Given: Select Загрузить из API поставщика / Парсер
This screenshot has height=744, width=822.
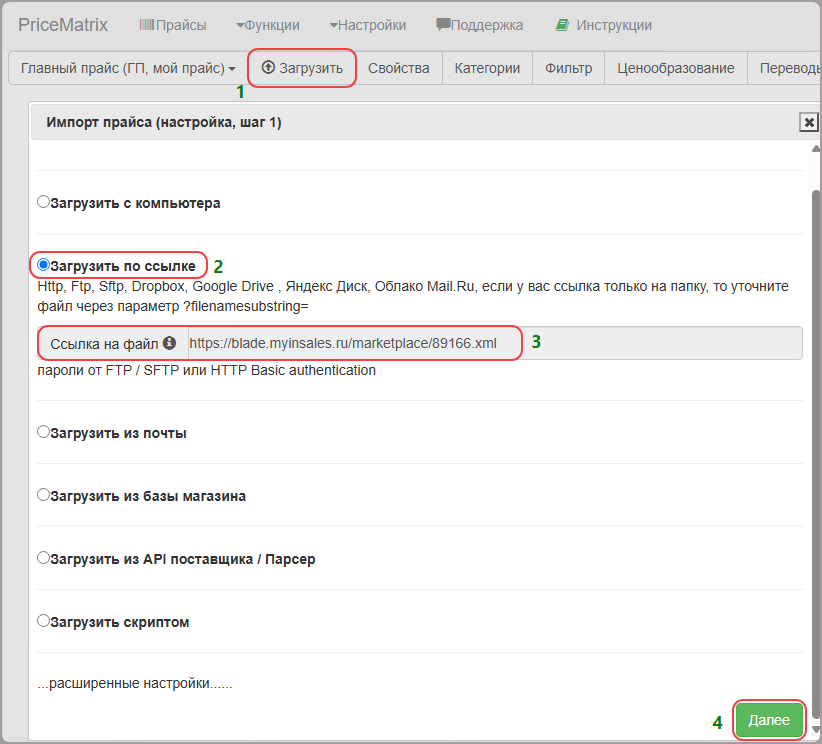Looking at the screenshot, I should click(44, 558).
